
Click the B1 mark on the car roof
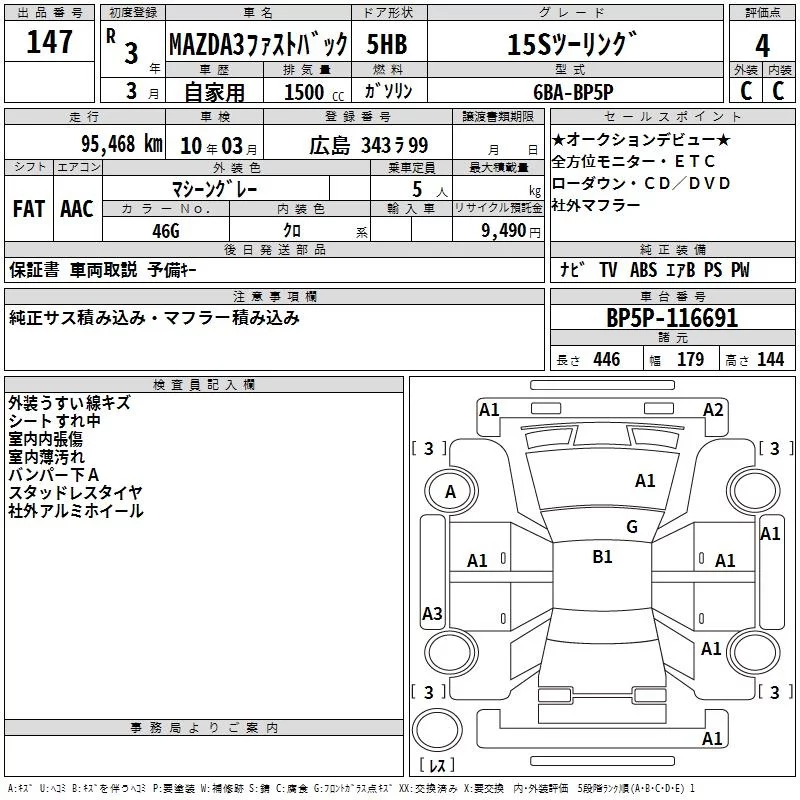pos(603,556)
